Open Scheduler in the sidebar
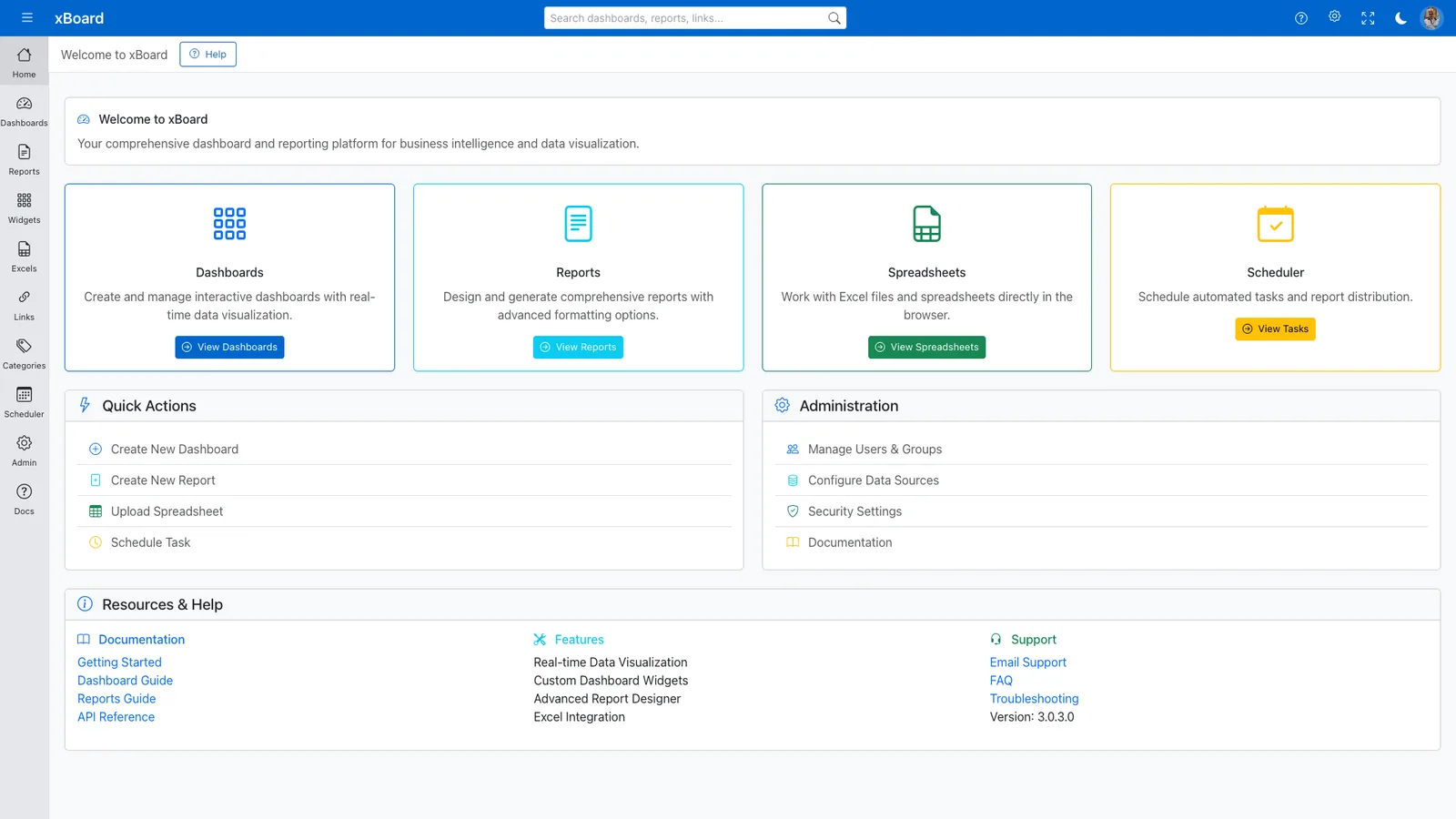Viewport: 1456px width, 819px height. 25,401
